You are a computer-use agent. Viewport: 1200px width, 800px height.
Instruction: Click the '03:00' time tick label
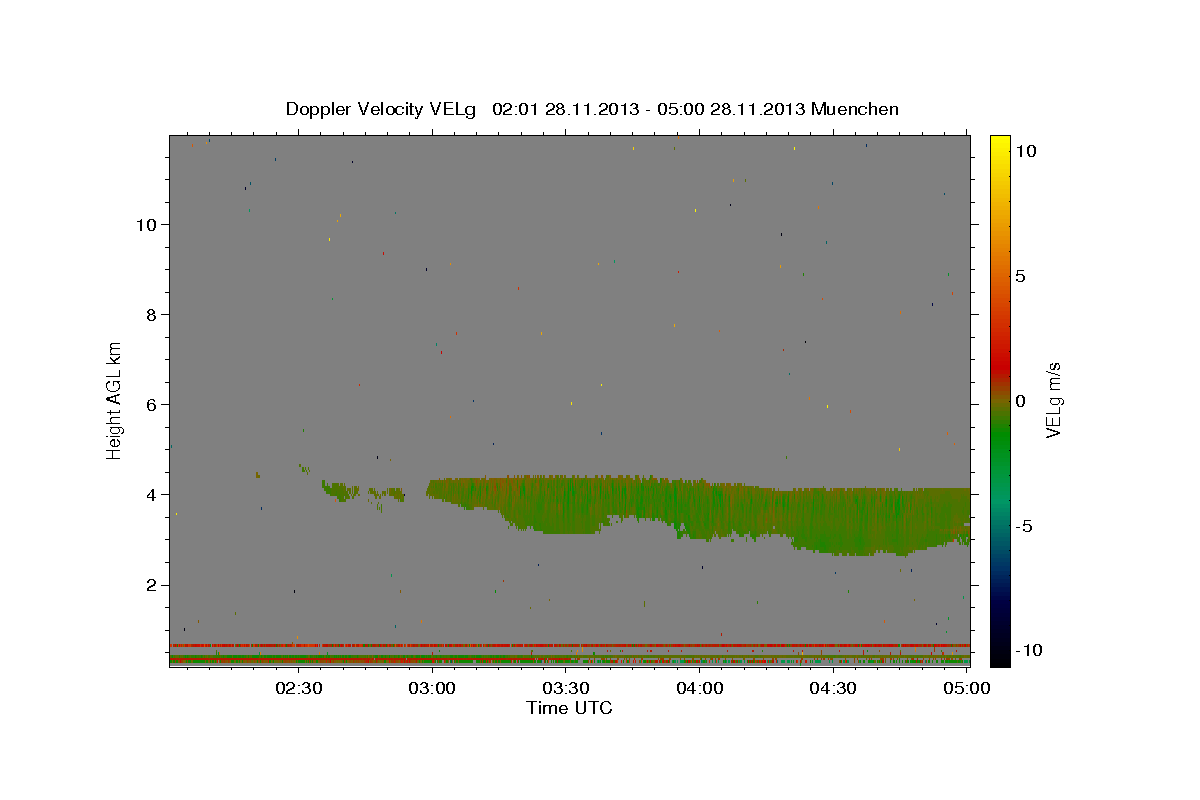(433, 688)
